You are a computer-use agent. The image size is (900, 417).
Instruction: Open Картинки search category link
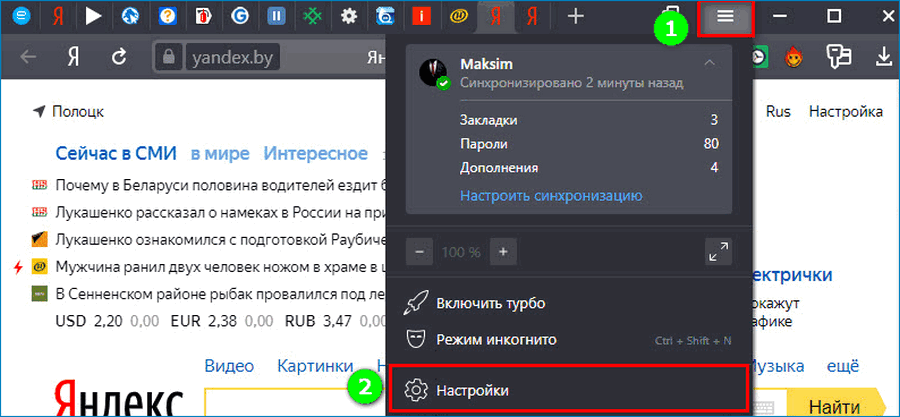point(315,366)
